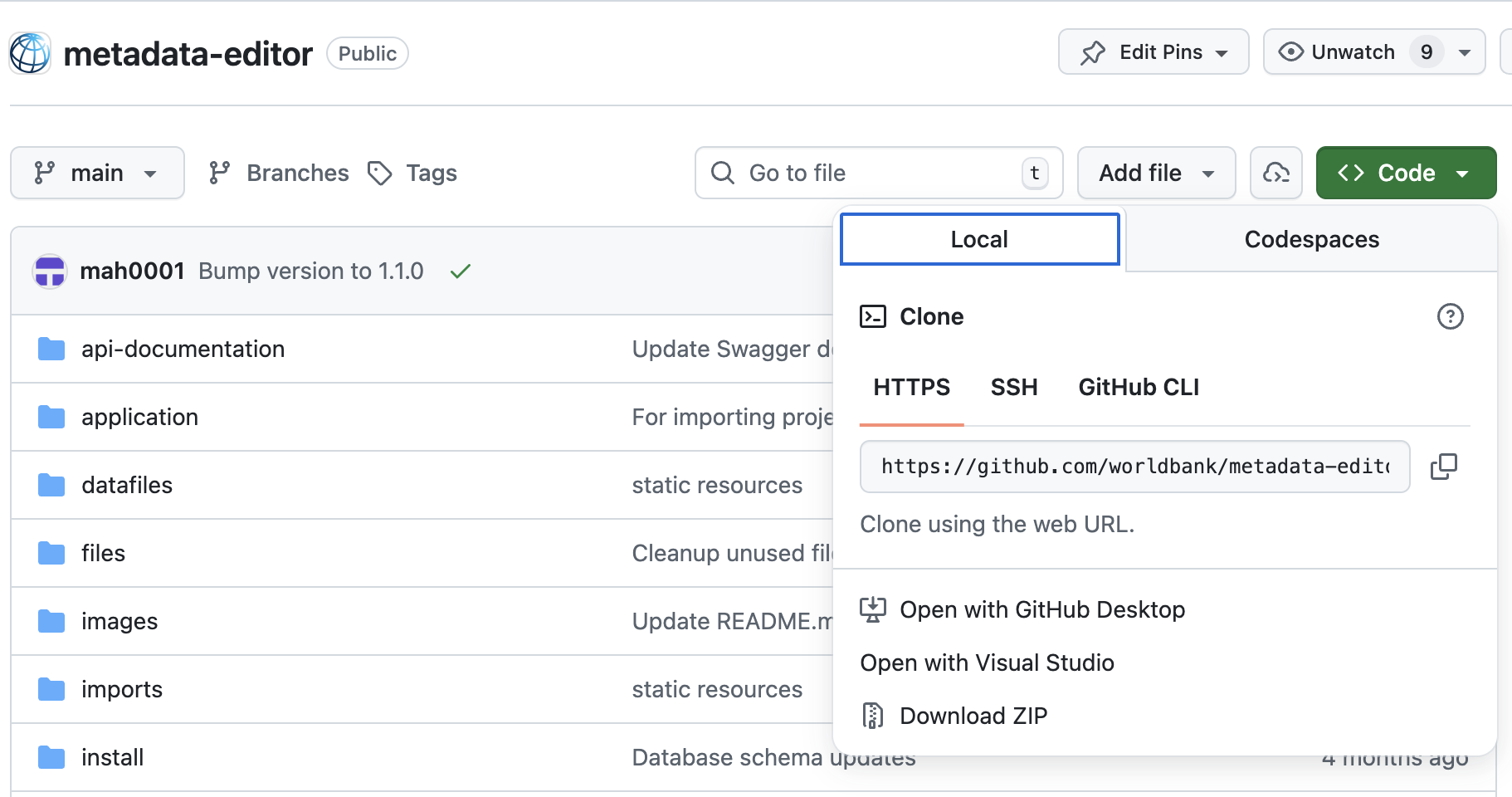Image resolution: width=1512 pixels, height=797 pixels.
Task: Click the green checkmark next to the commit message
Action: (x=461, y=271)
